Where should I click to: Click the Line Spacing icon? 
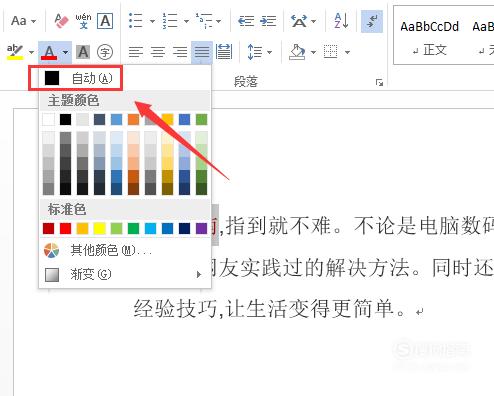tap(255, 52)
